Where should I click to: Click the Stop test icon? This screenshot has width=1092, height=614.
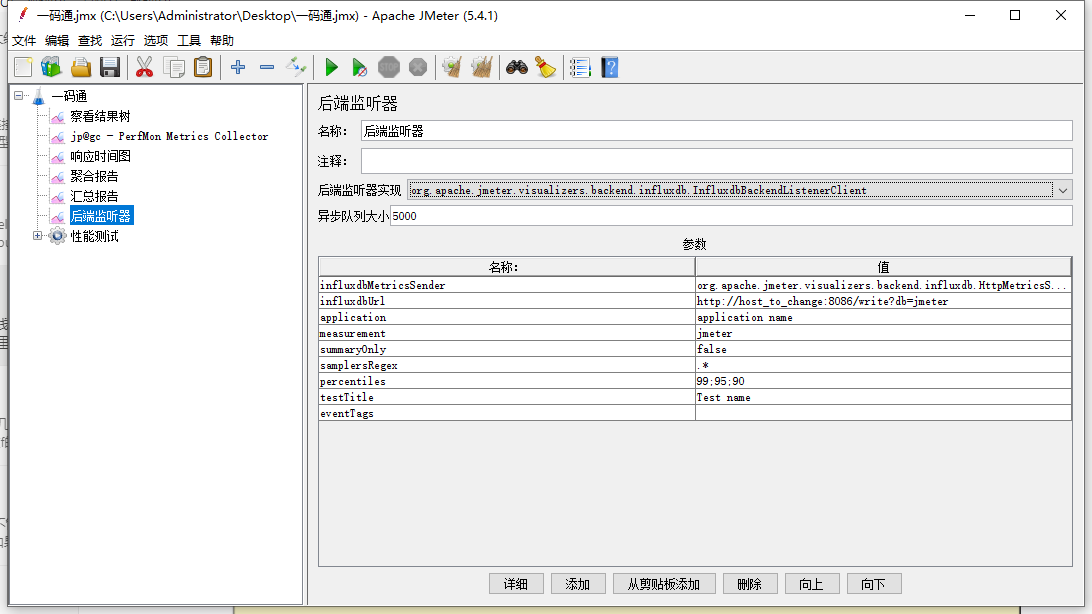tap(389, 68)
